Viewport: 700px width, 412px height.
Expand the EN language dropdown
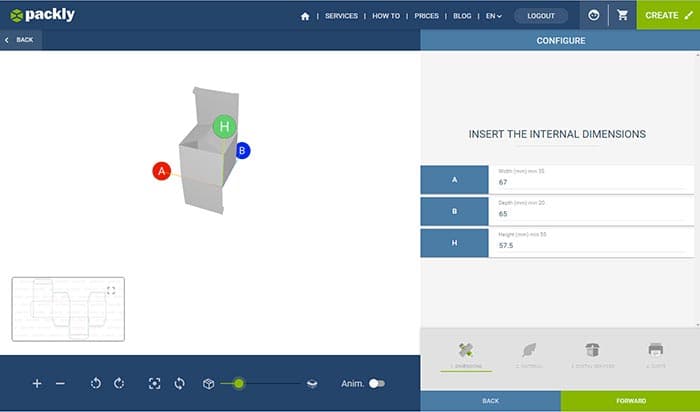pos(493,16)
